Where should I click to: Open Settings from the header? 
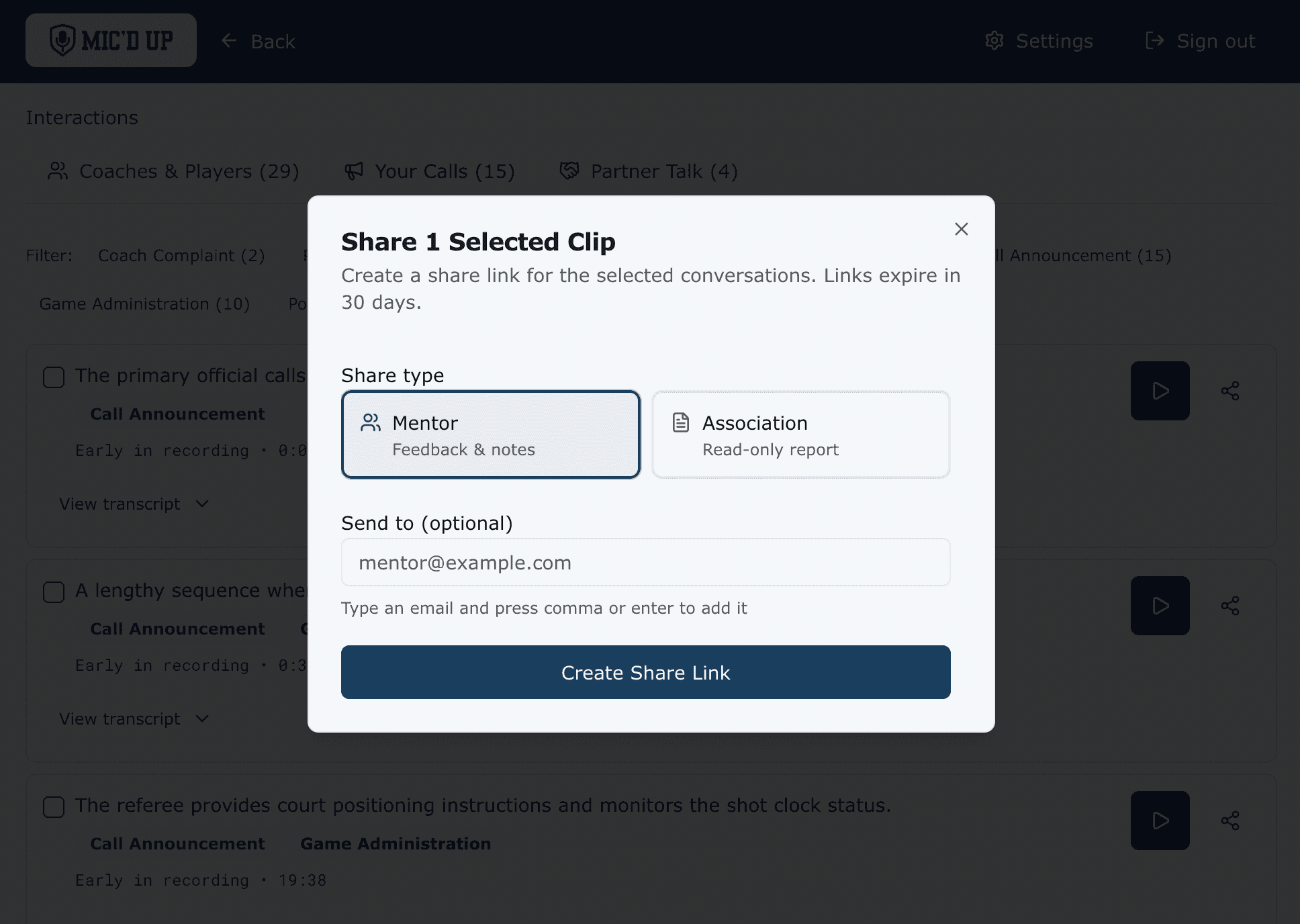pyautogui.click(x=1039, y=41)
